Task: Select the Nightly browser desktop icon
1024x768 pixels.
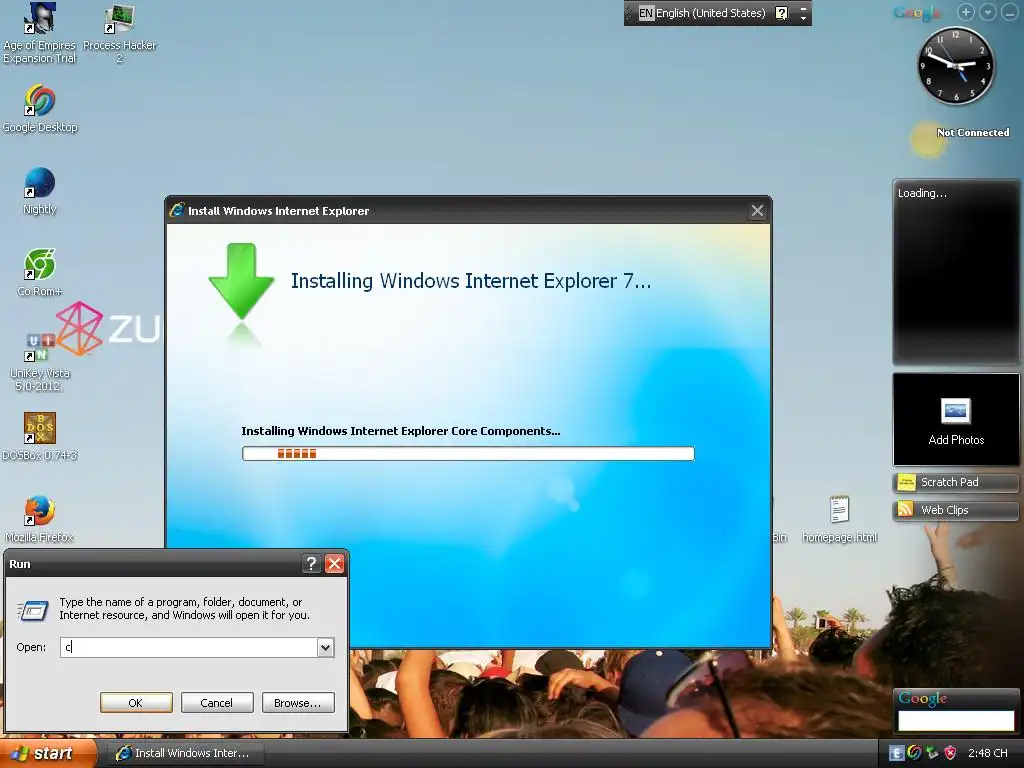Action: (40, 191)
